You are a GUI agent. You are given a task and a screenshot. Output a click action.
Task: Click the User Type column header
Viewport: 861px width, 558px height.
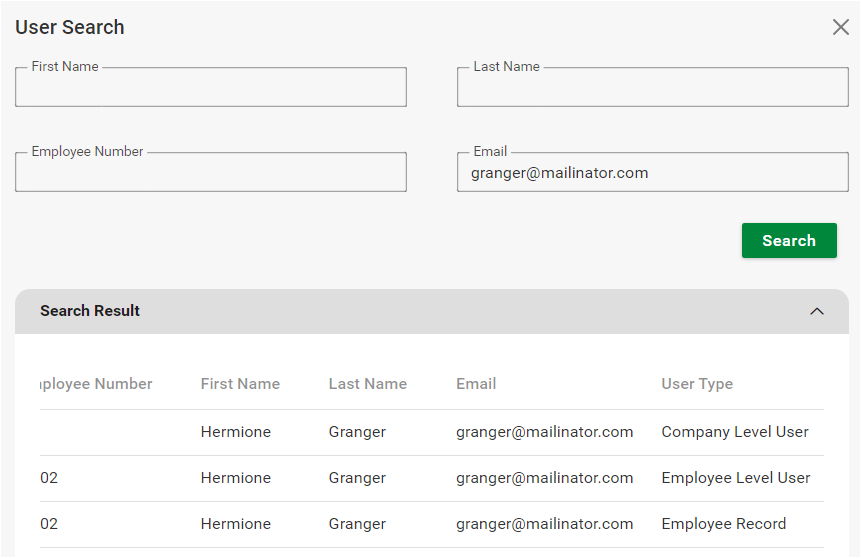pos(697,384)
